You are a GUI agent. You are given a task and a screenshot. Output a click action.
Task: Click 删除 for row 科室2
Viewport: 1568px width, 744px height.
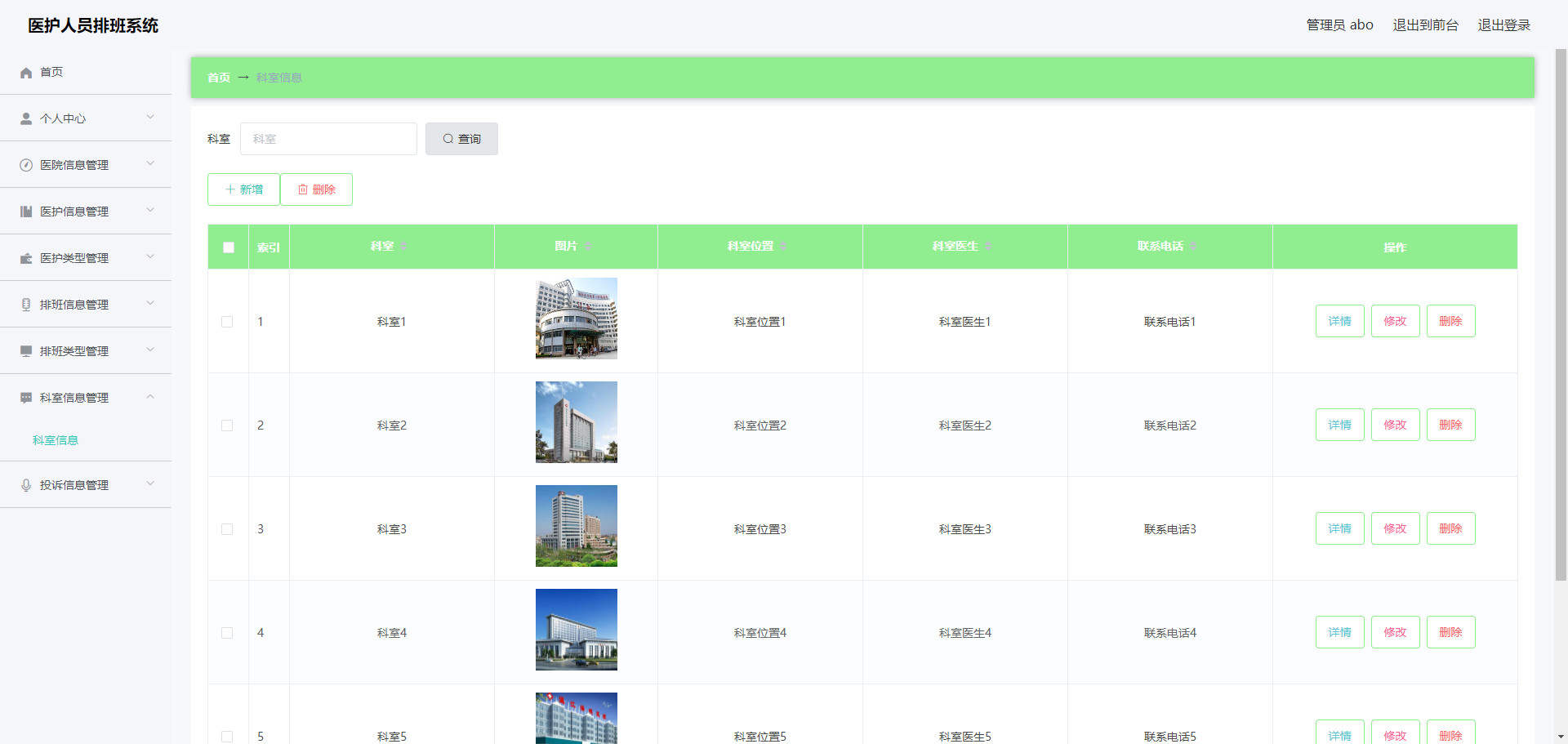tap(1450, 425)
